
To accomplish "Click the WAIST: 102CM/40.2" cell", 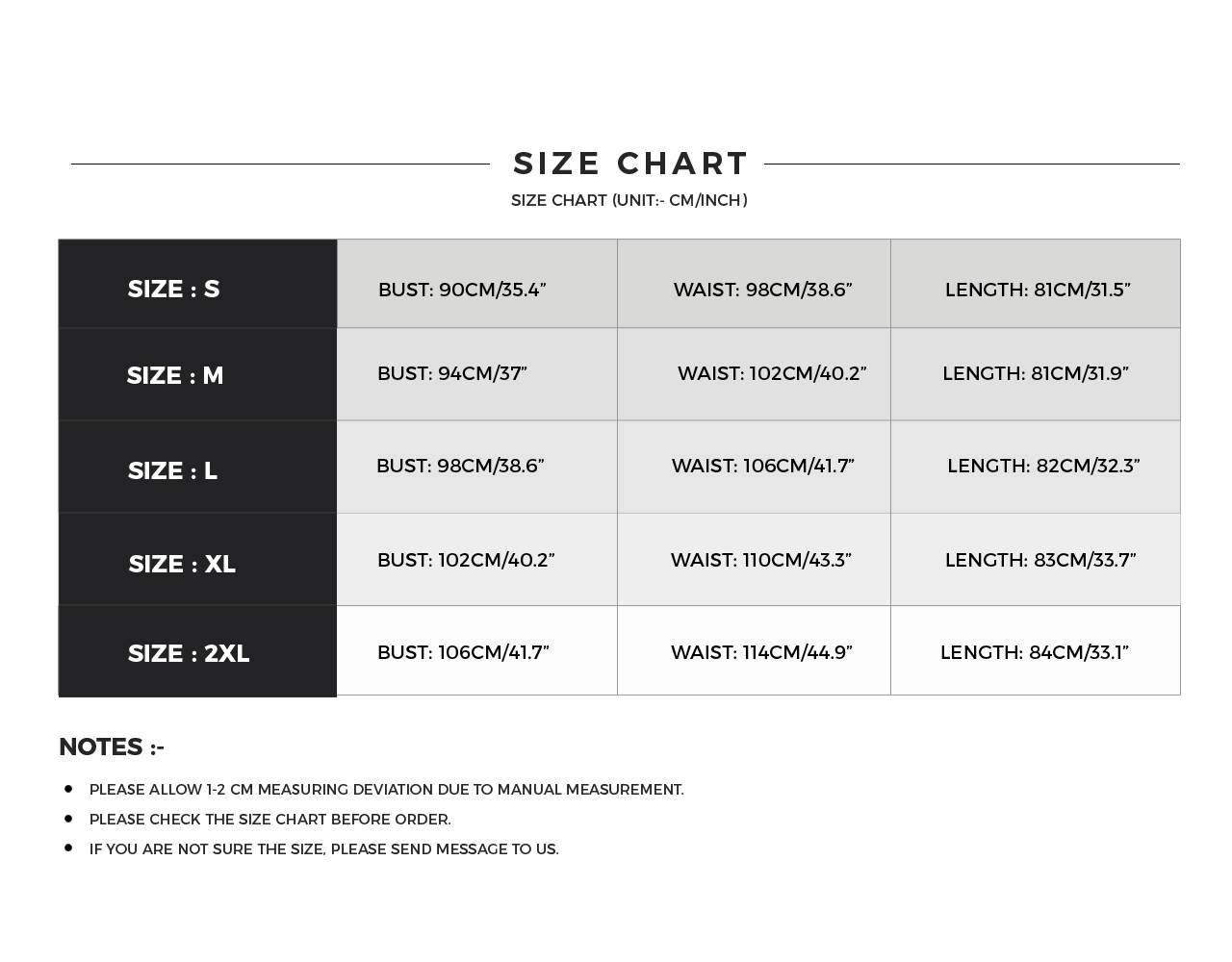I will [772, 373].
